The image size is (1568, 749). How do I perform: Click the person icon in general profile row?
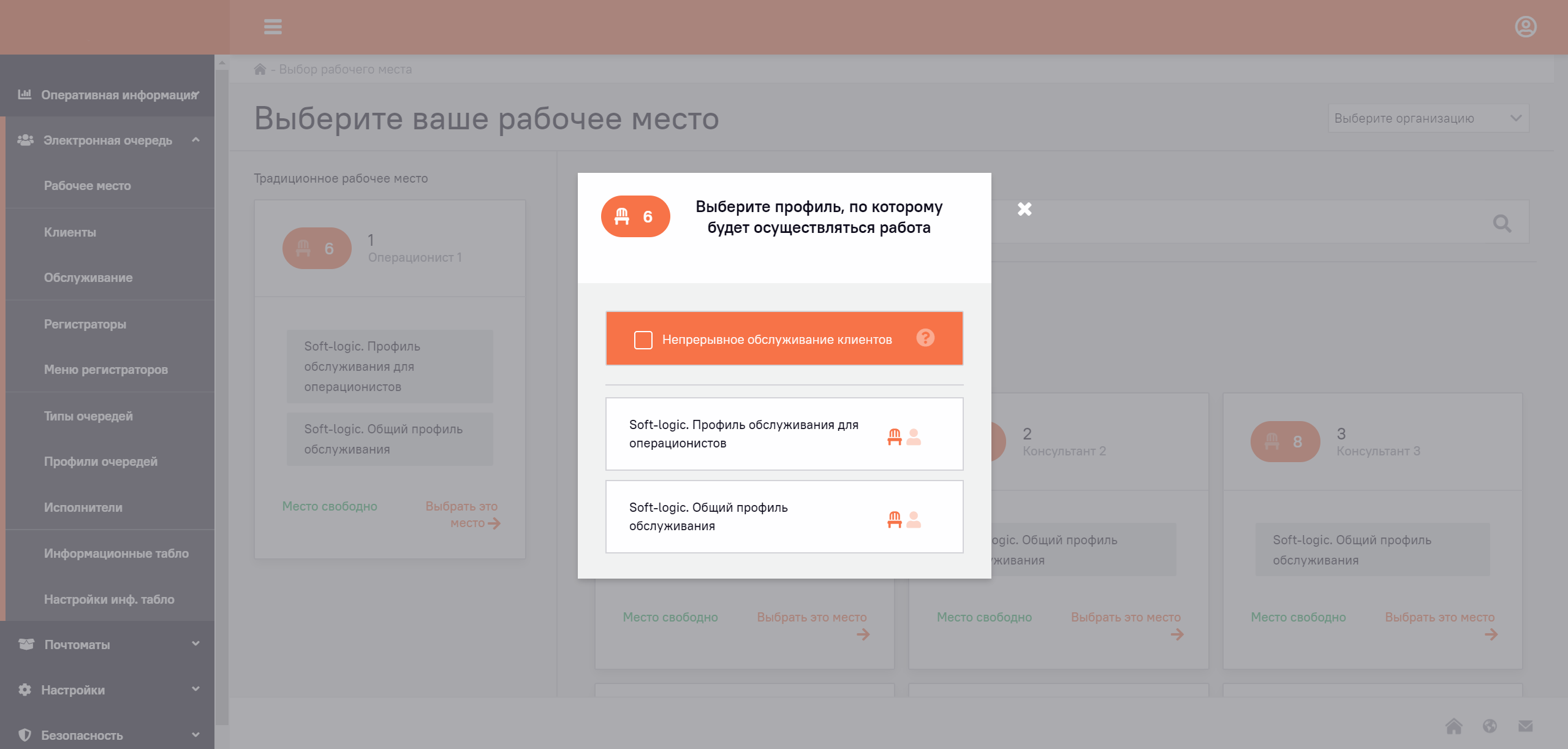point(914,520)
